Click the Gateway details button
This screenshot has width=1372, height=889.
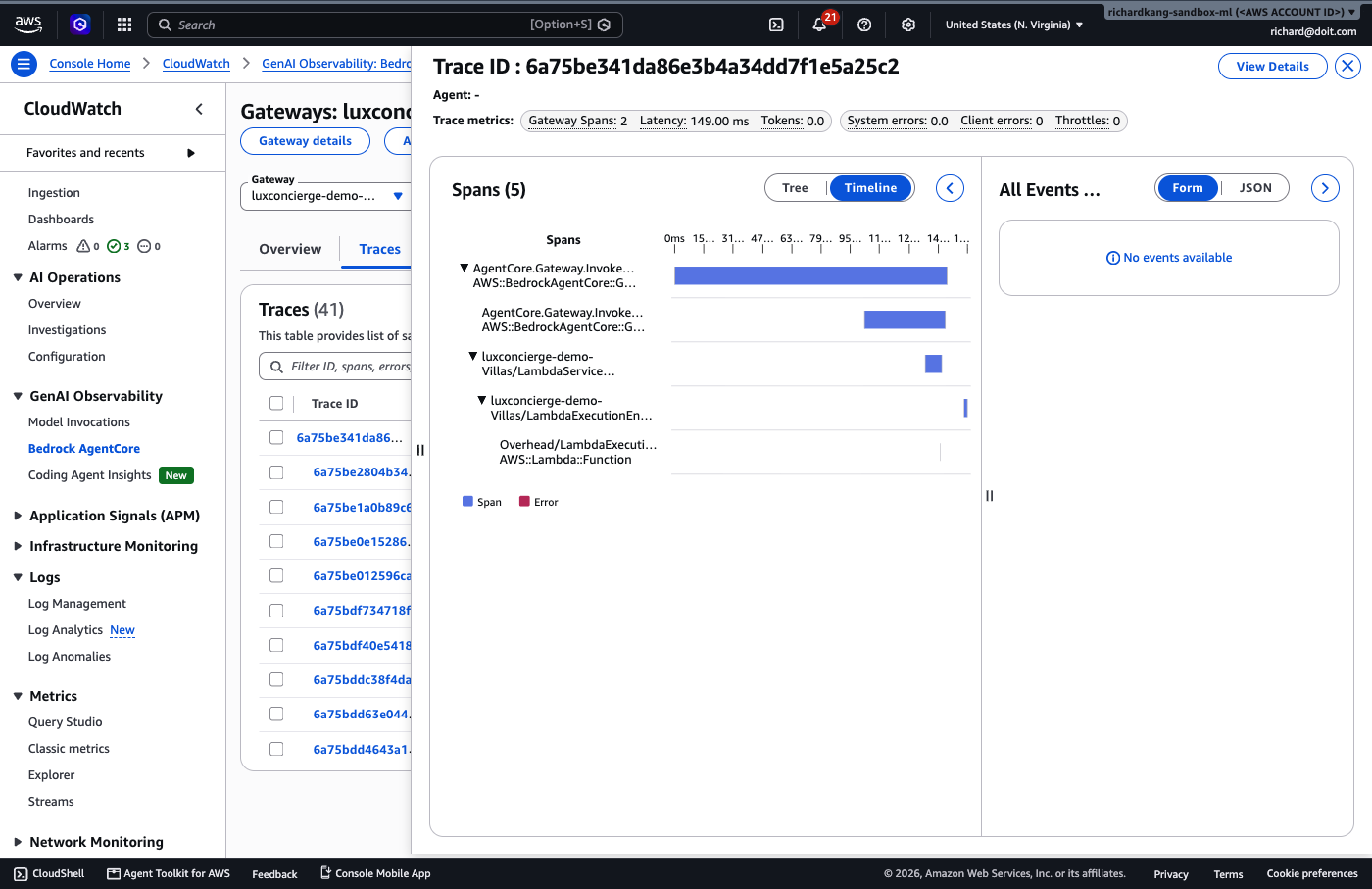[x=305, y=141]
